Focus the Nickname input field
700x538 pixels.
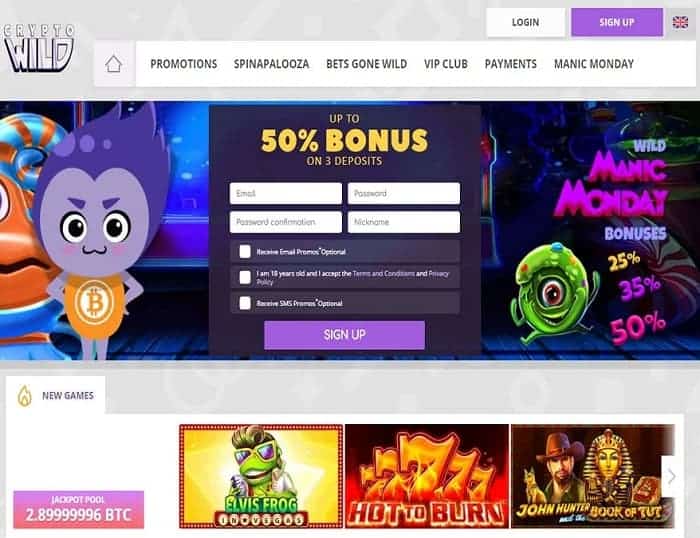click(x=404, y=222)
